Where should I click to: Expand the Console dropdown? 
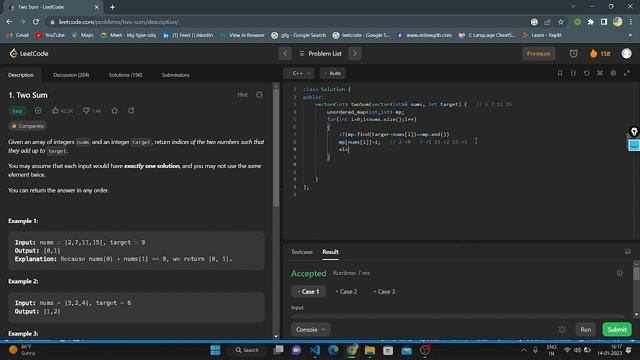tap(311, 329)
